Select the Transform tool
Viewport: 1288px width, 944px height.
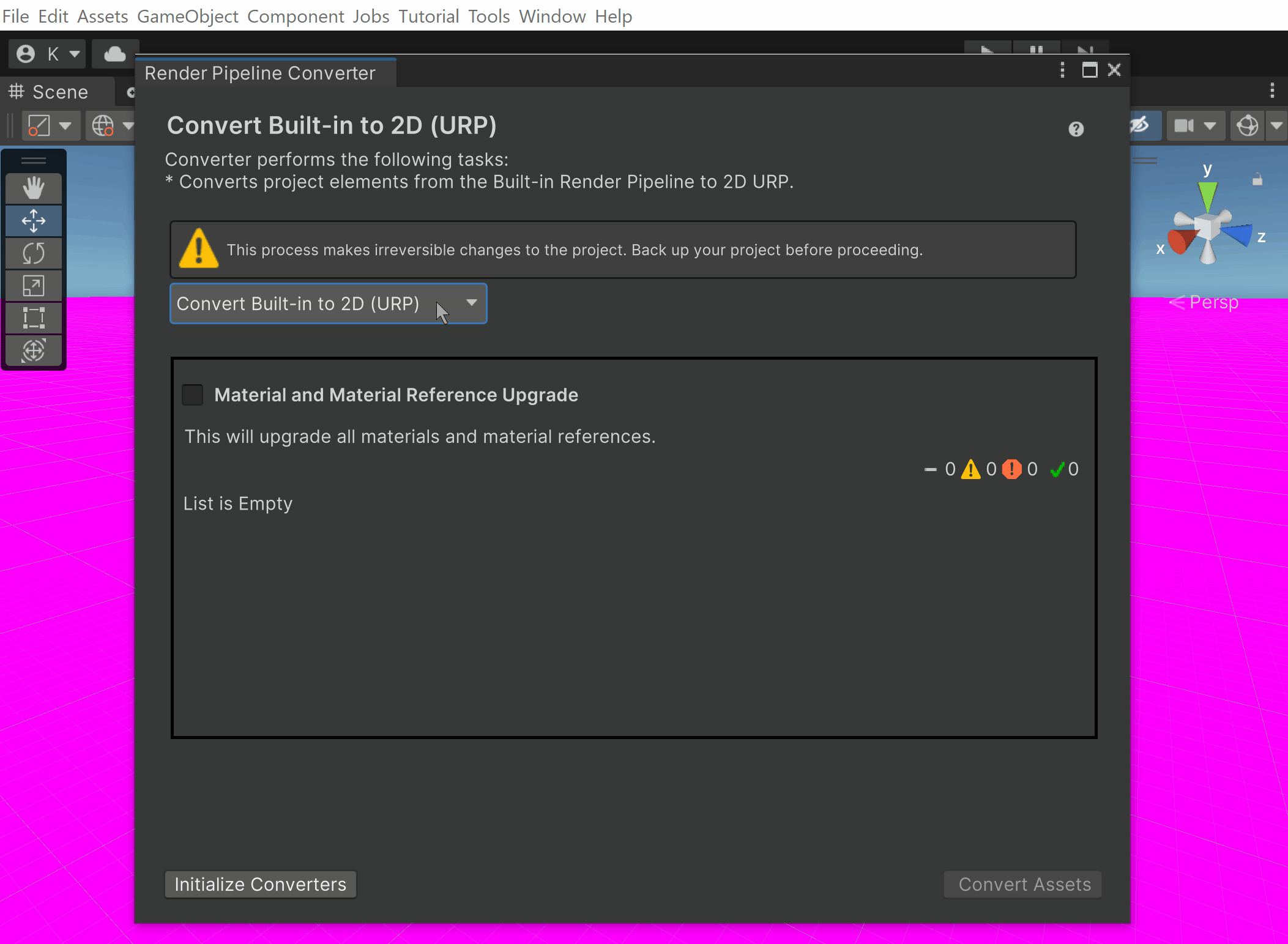tap(34, 351)
